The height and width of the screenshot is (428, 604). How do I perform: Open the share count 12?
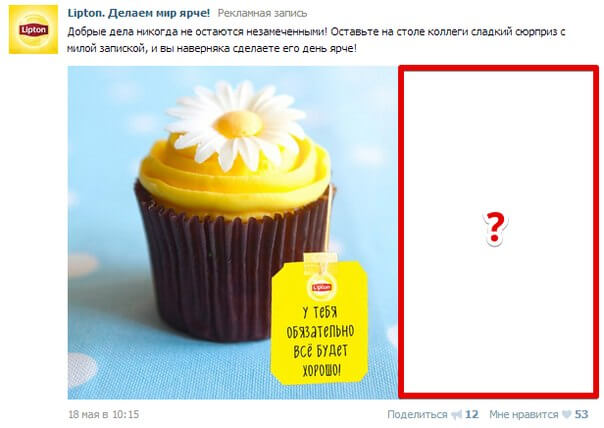coord(471,415)
